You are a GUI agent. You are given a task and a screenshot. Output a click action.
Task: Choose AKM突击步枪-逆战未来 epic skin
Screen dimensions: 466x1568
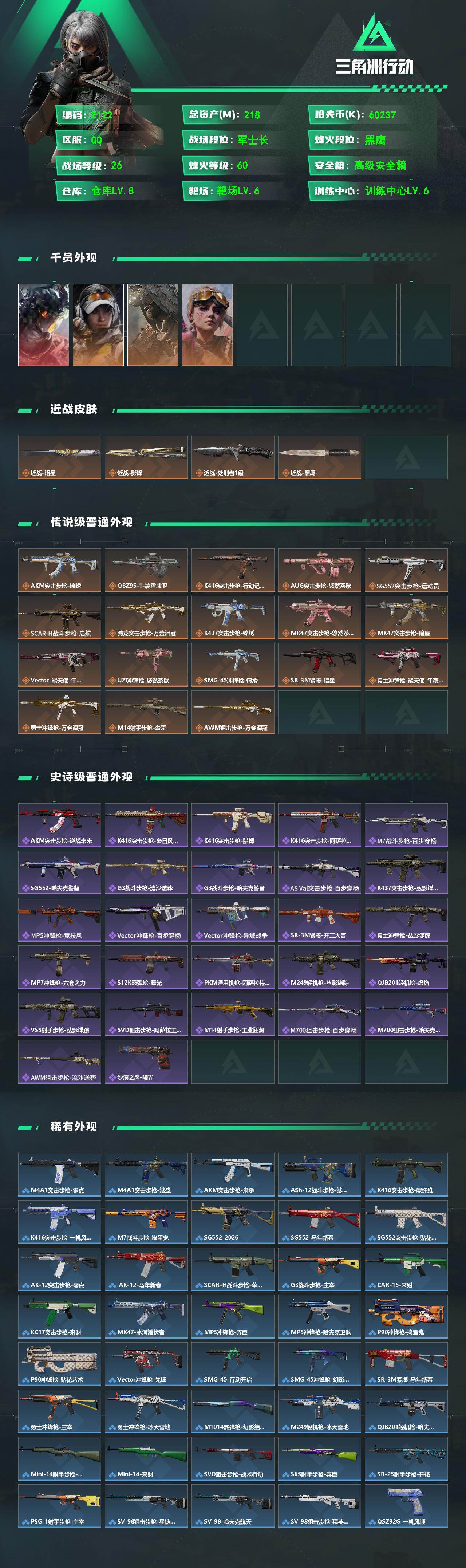(x=60, y=825)
